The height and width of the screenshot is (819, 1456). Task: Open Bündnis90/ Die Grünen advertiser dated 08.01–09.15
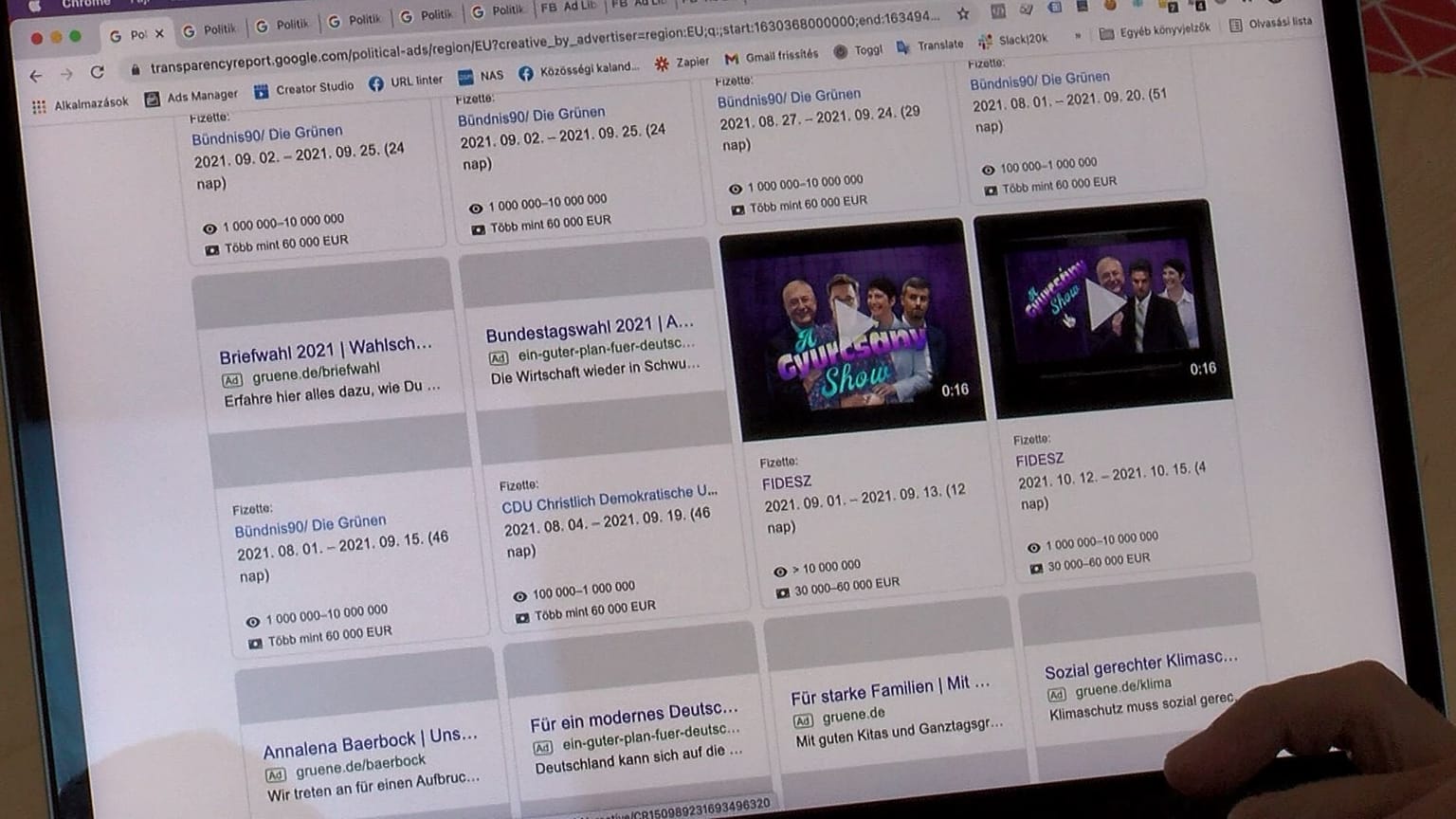pyautogui.click(x=310, y=526)
